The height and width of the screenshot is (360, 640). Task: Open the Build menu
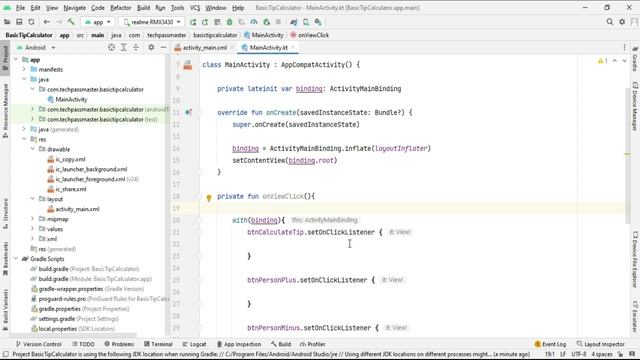point(143,8)
